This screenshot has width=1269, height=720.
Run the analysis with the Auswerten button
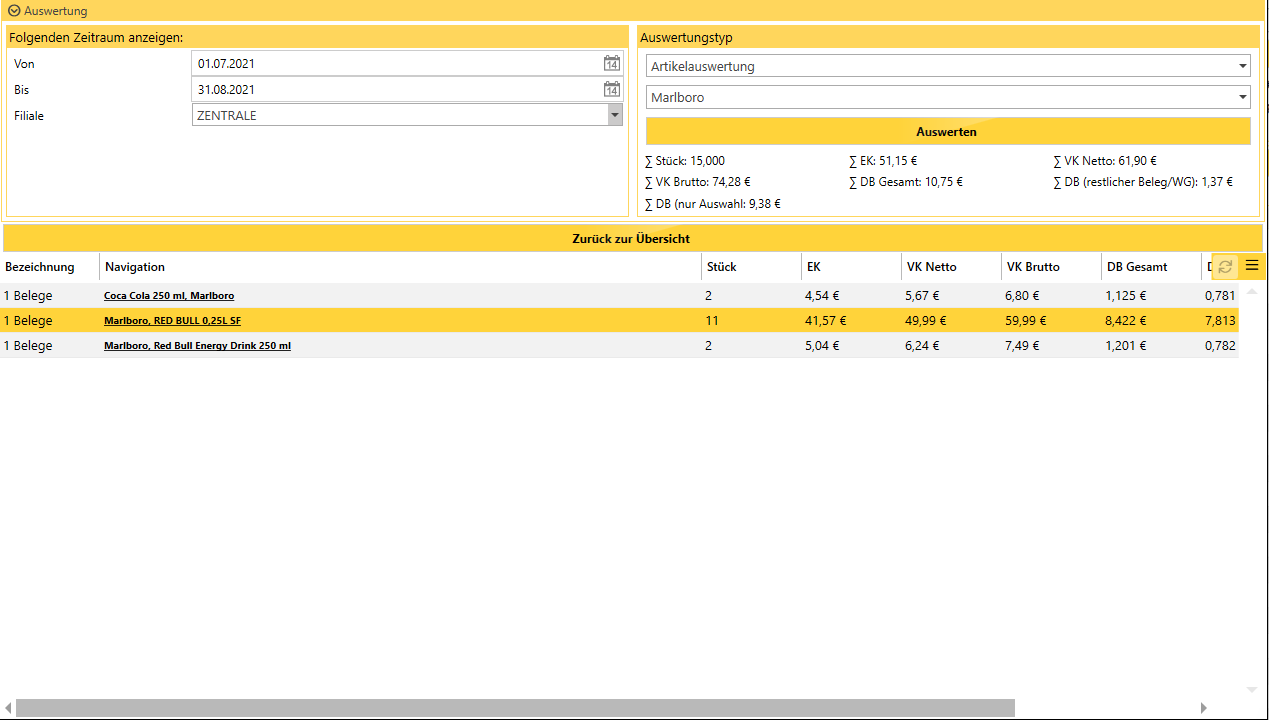tap(948, 132)
